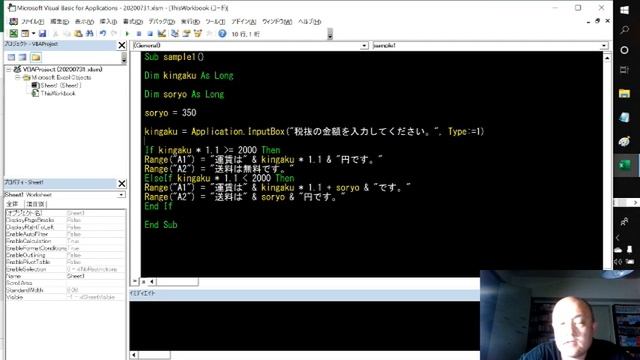Undo the last edit using the toolbar

click(103, 33)
